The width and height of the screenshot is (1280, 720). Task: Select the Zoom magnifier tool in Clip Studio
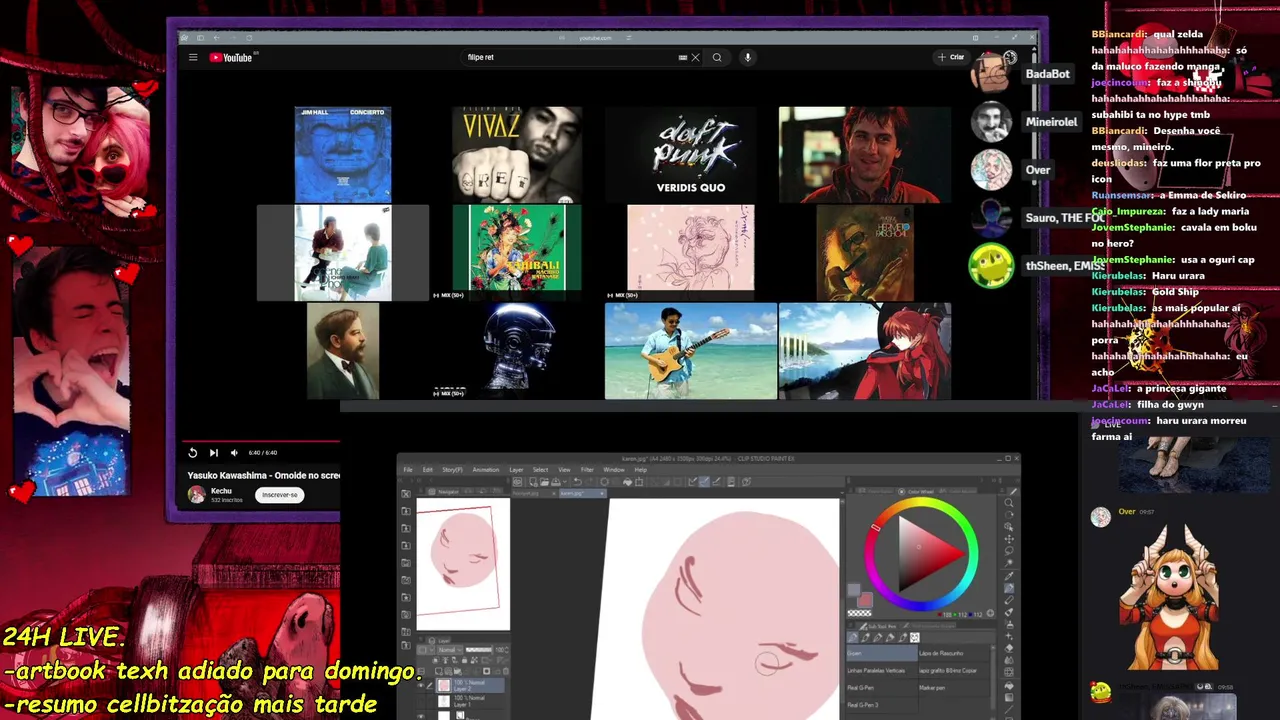(1009, 503)
